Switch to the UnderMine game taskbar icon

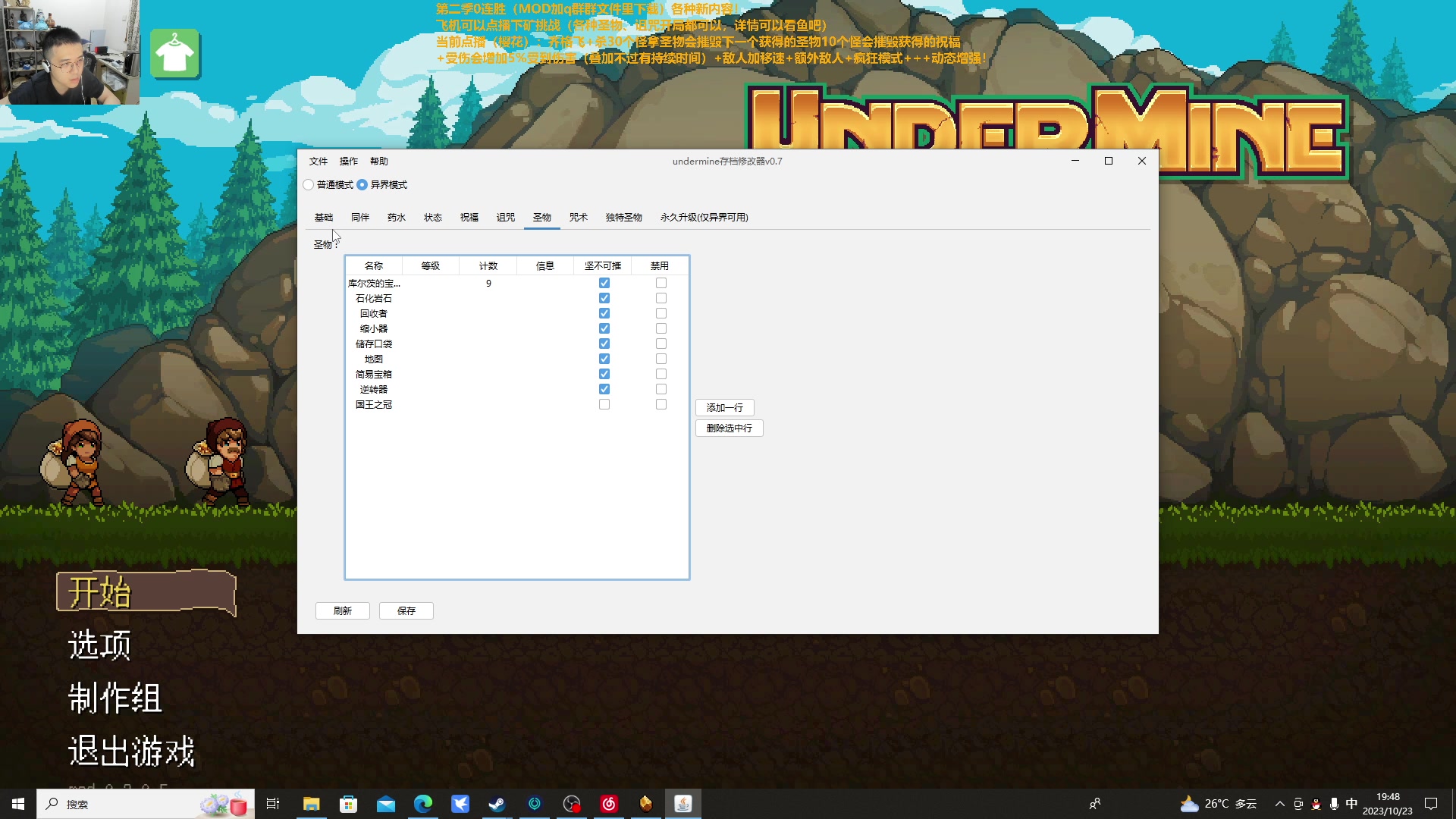pos(646,804)
